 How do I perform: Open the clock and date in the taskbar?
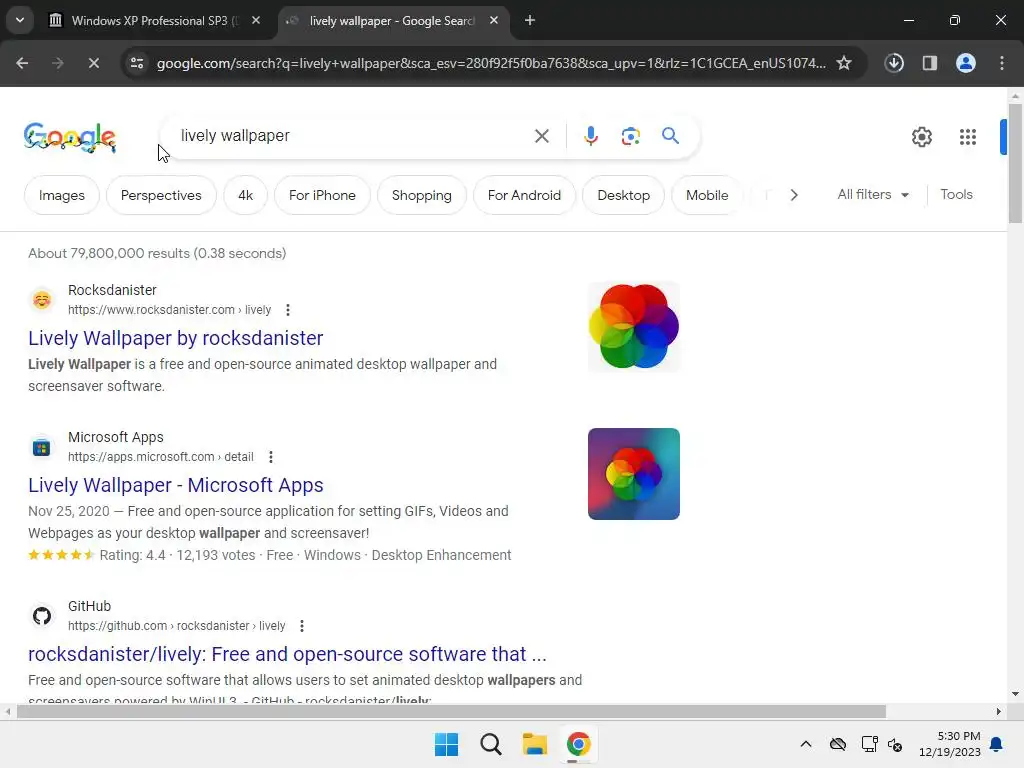[950, 744]
